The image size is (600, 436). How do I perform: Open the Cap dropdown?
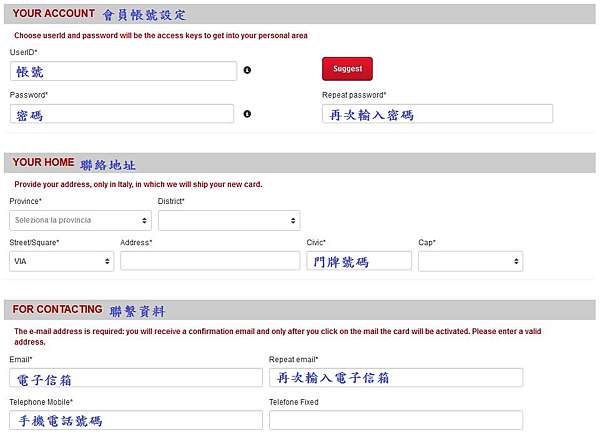[471, 261]
